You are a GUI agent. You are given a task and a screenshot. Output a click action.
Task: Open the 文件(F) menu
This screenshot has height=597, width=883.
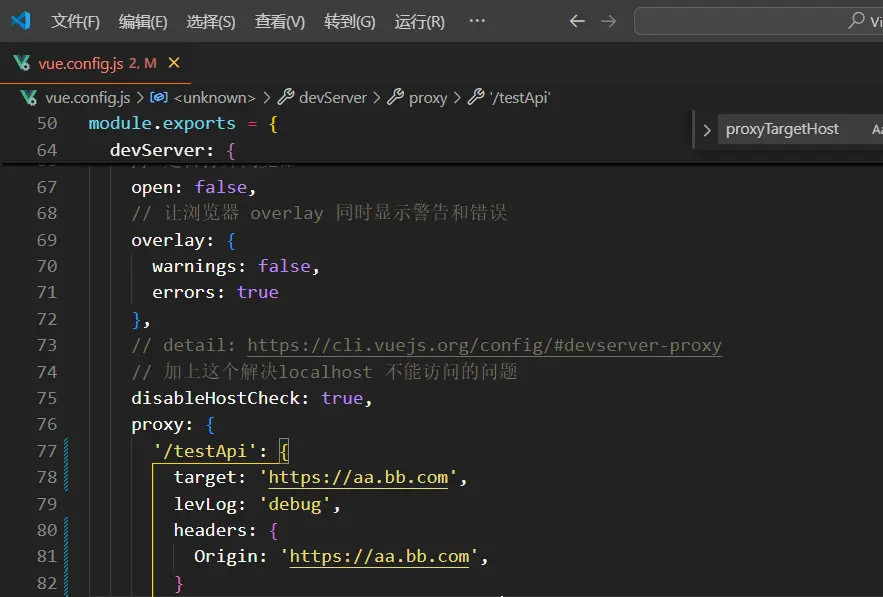75,21
